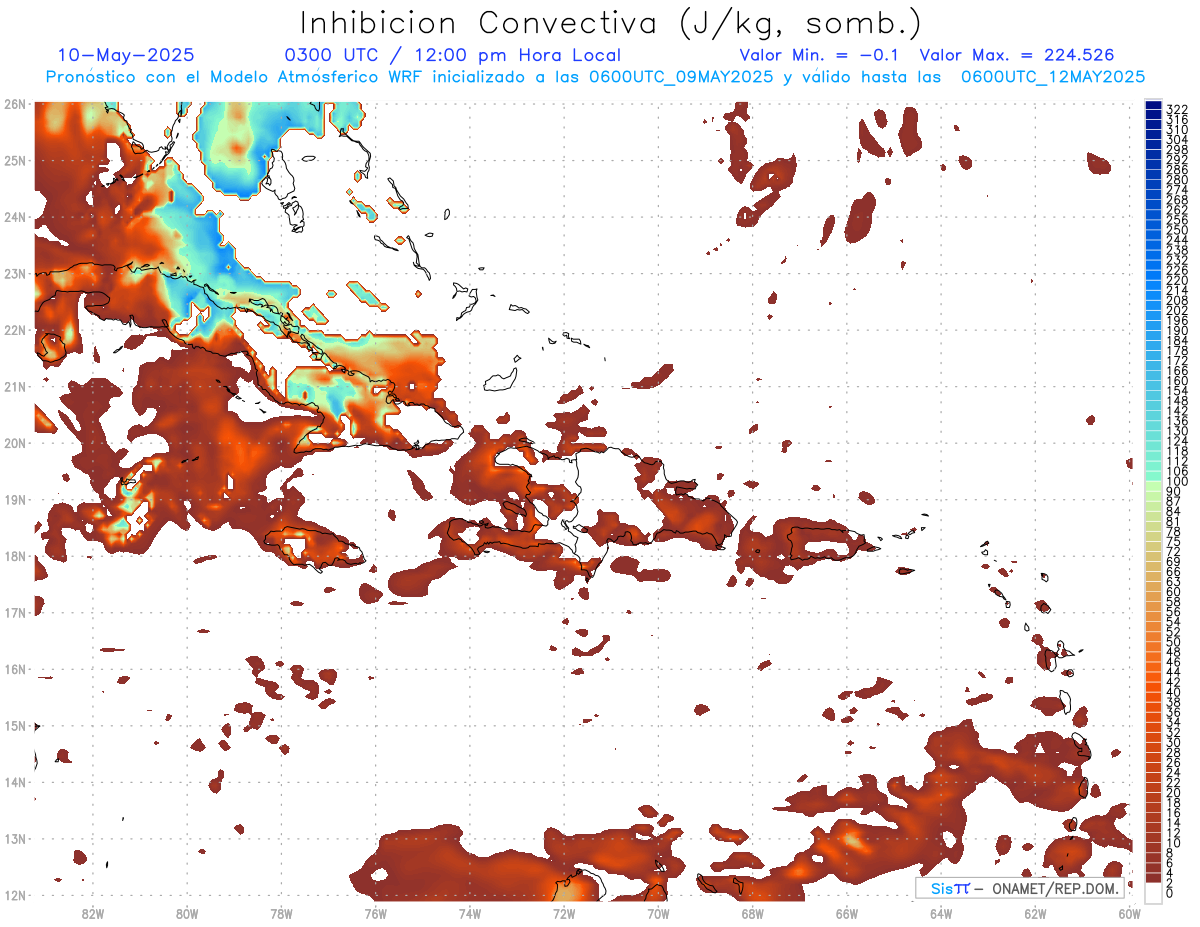Image resolution: width=1200 pixels, height=927 pixels.
Task: Click the "64W" longitude label
Action: [x=941, y=913]
